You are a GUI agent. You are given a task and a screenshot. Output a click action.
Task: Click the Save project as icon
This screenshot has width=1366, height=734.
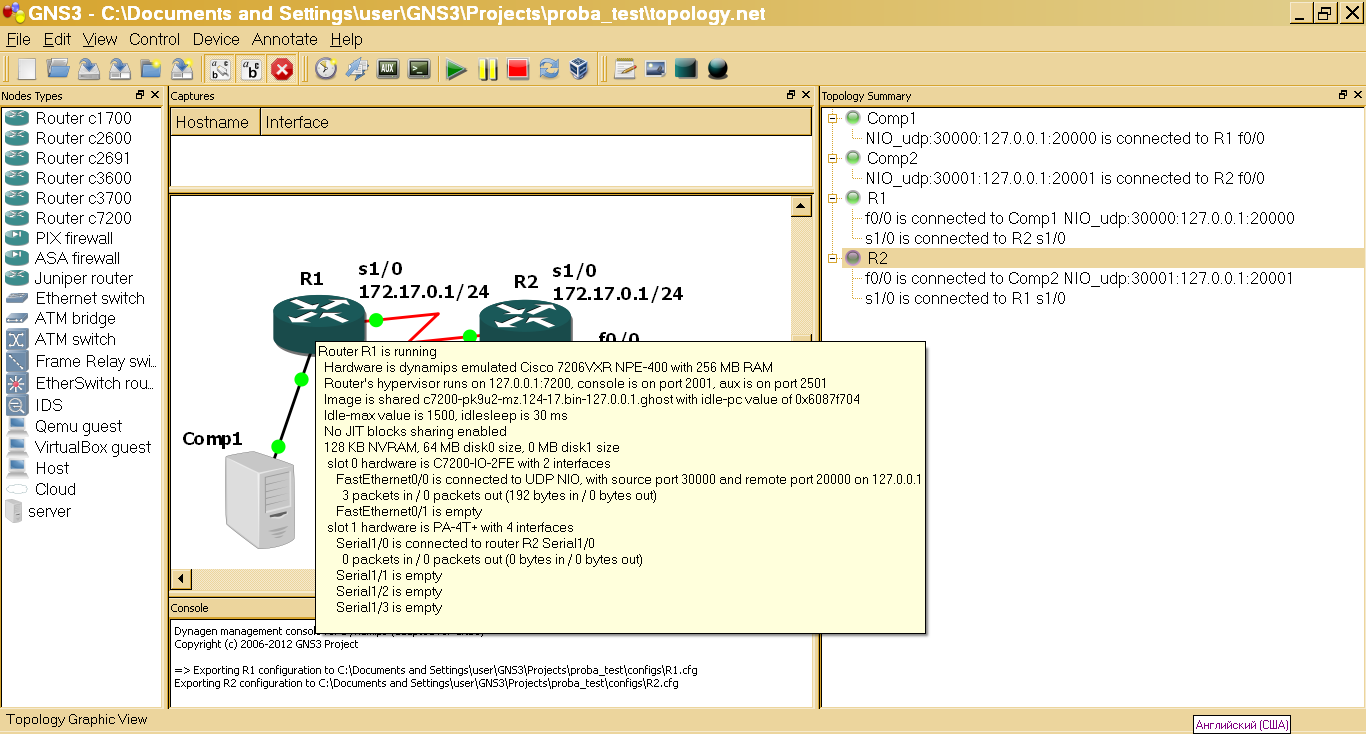pos(182,69)
